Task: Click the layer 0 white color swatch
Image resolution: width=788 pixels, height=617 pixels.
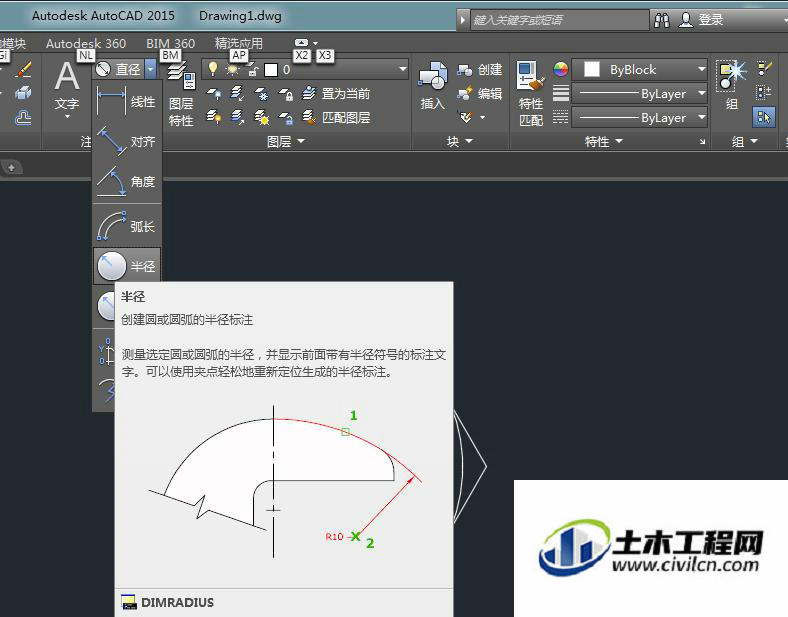Action: (271, 70)
